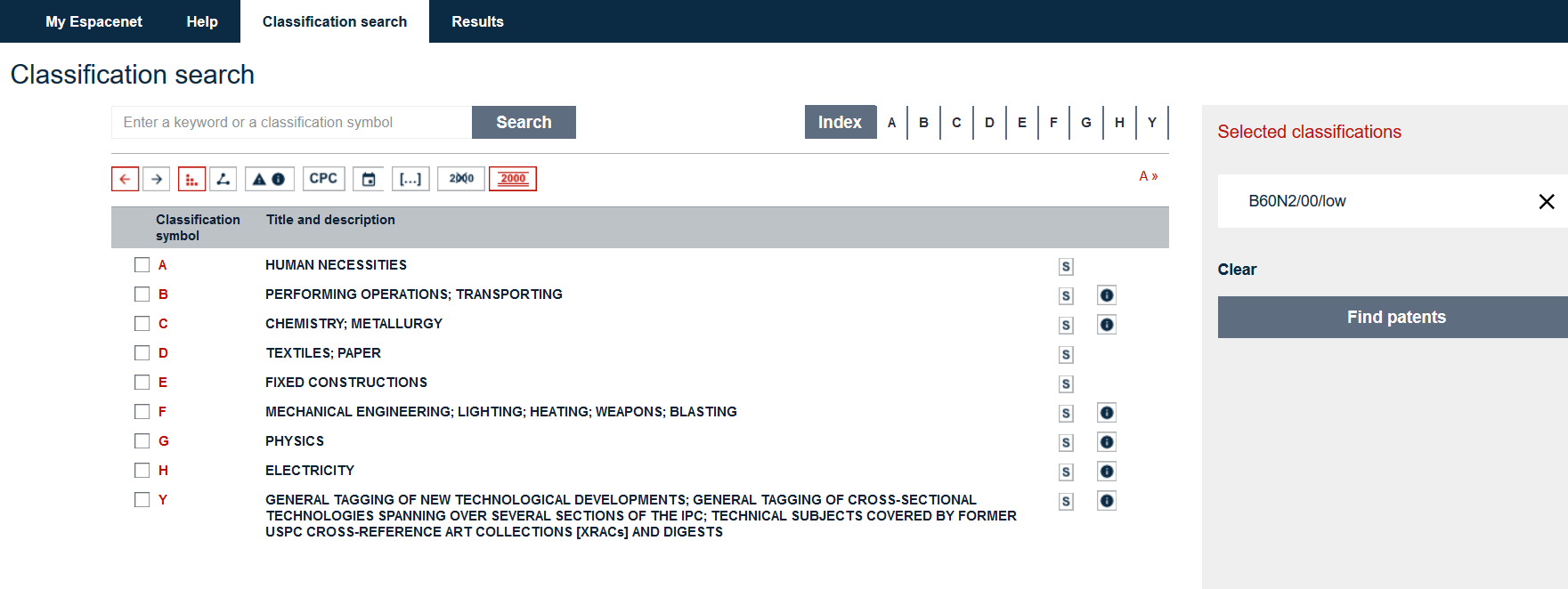Screen dimensions: 1568x589
Task: Click the Search button
Action: (x=524, y=122)
